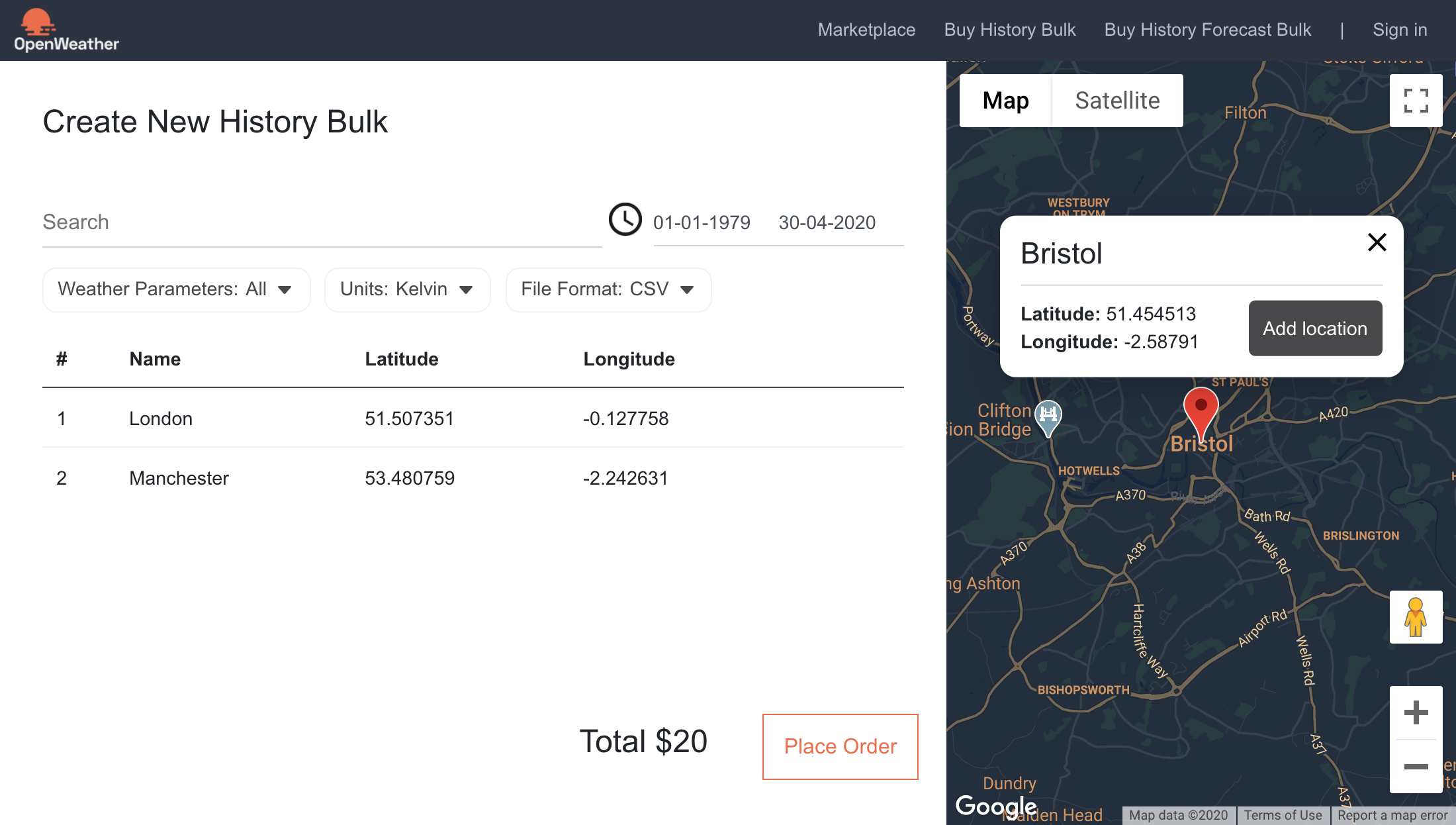Open Buy History Bulk menu item
The width and height of the screenshot is (1456, 825).
[1010, 29]
